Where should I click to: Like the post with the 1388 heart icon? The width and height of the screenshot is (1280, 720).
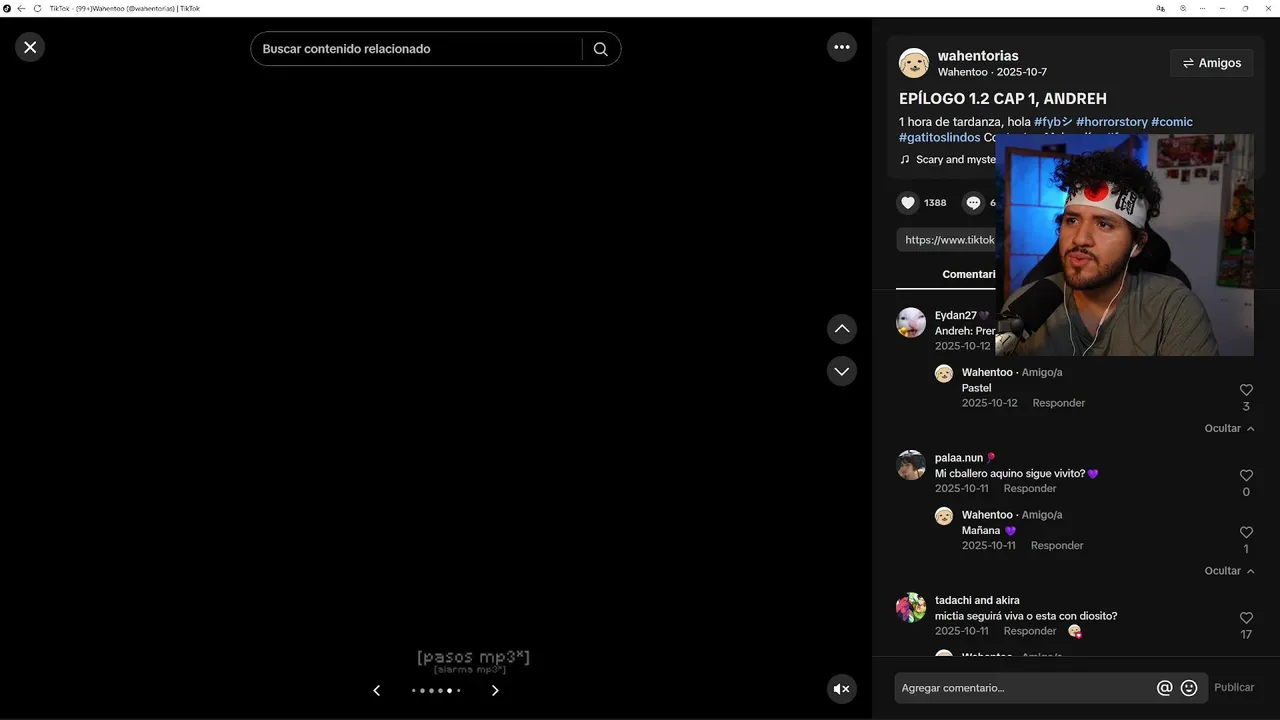click(x=908, y=203)
